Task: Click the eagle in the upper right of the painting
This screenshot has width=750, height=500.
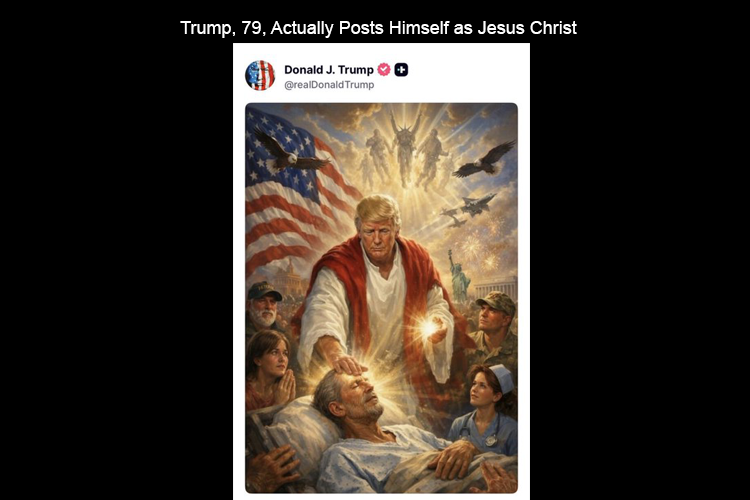Action: [x=484, y=160]
